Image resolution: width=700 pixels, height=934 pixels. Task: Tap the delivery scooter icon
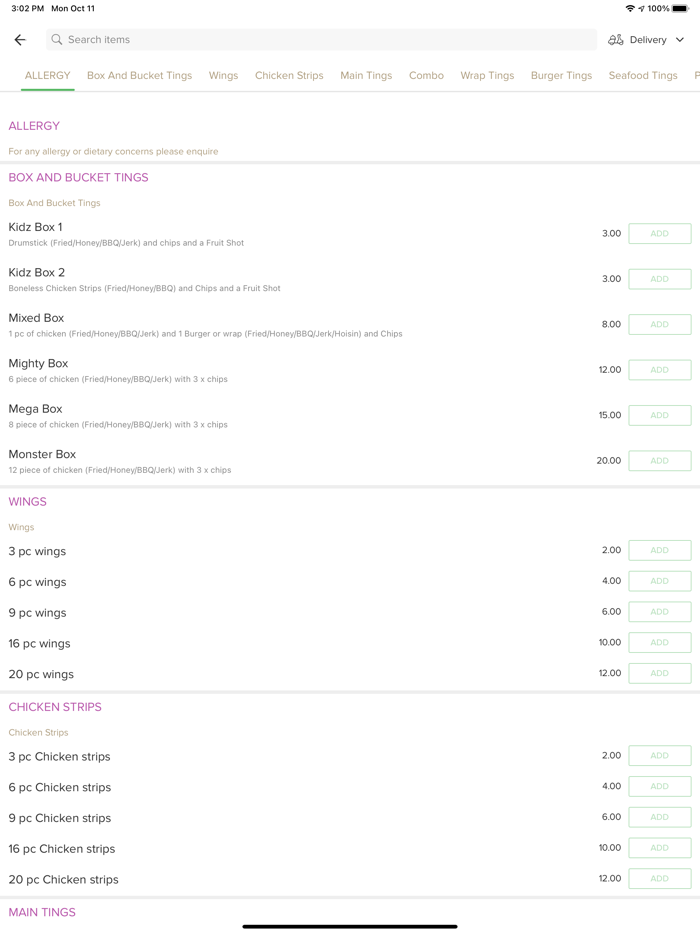pos(616,40)
